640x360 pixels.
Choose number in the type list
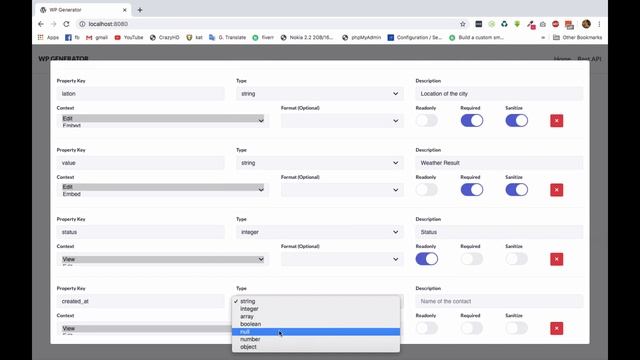pyautogui.click(x=316, y=339)
